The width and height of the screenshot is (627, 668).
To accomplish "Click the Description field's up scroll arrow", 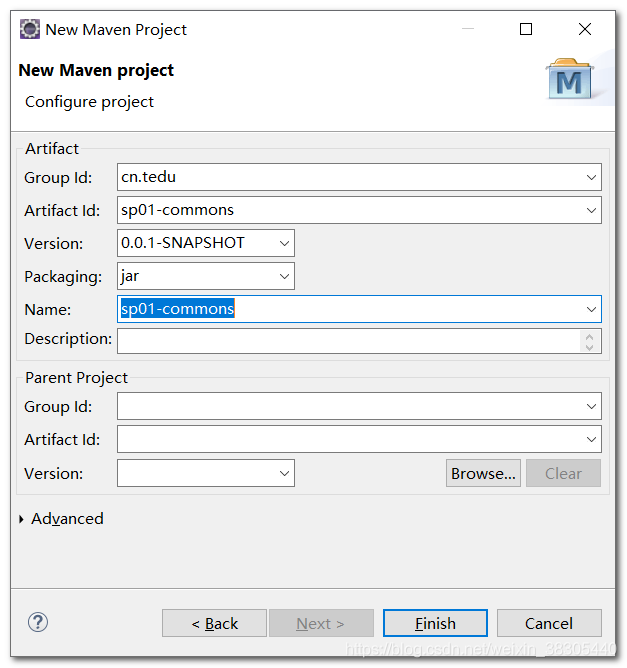I will (x=590, y=337).
